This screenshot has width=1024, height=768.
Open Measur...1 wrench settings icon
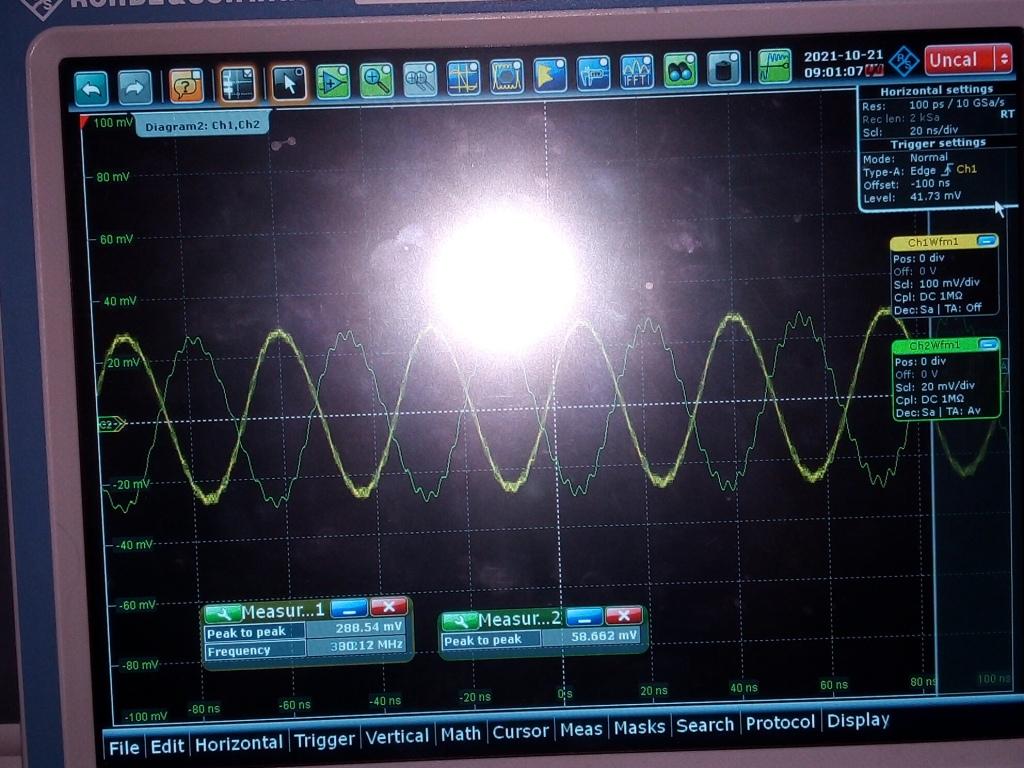(x=222, y=613)
